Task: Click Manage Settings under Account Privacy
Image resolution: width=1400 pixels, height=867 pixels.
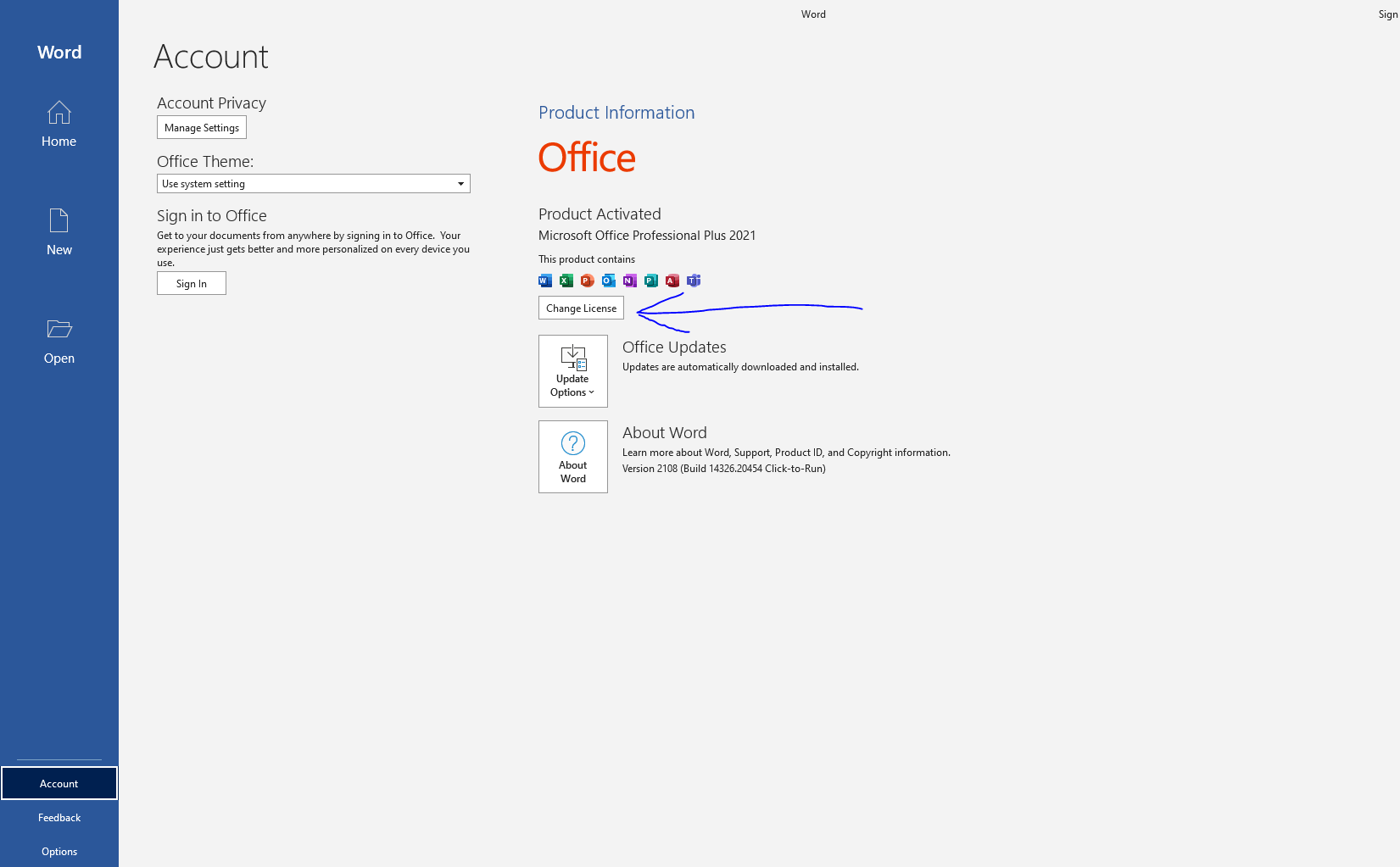Action: (x=202, y=128)
